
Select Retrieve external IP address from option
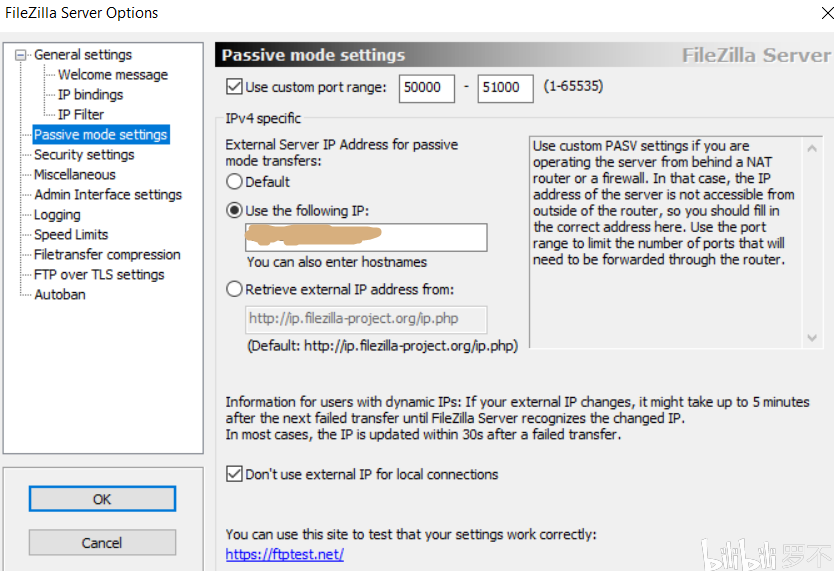pos(234,289)
